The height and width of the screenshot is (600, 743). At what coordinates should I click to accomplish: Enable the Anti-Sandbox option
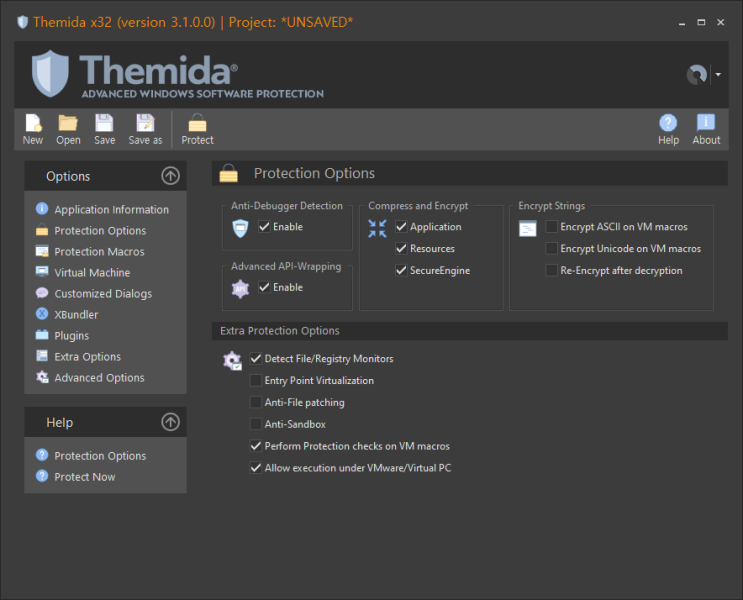pyautogui.click(x=256, y=425)
